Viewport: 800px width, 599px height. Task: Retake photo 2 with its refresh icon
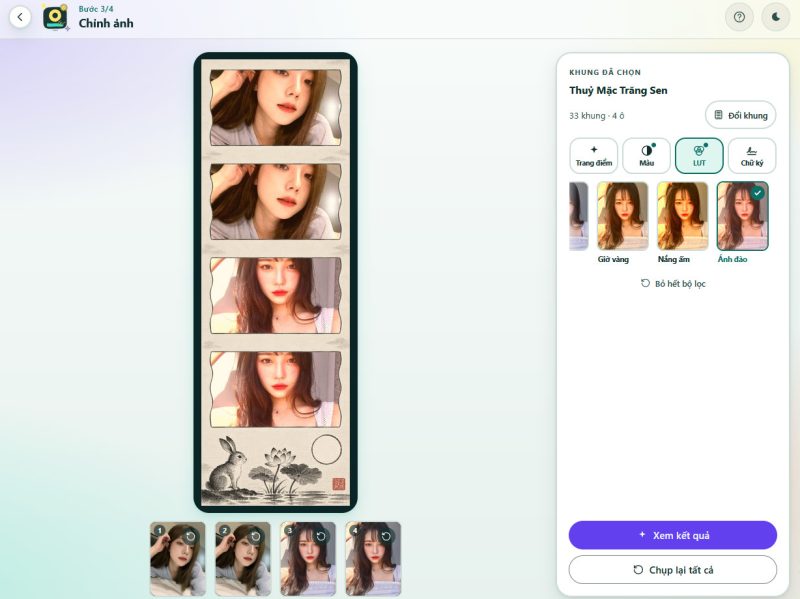tap(256, 536)
